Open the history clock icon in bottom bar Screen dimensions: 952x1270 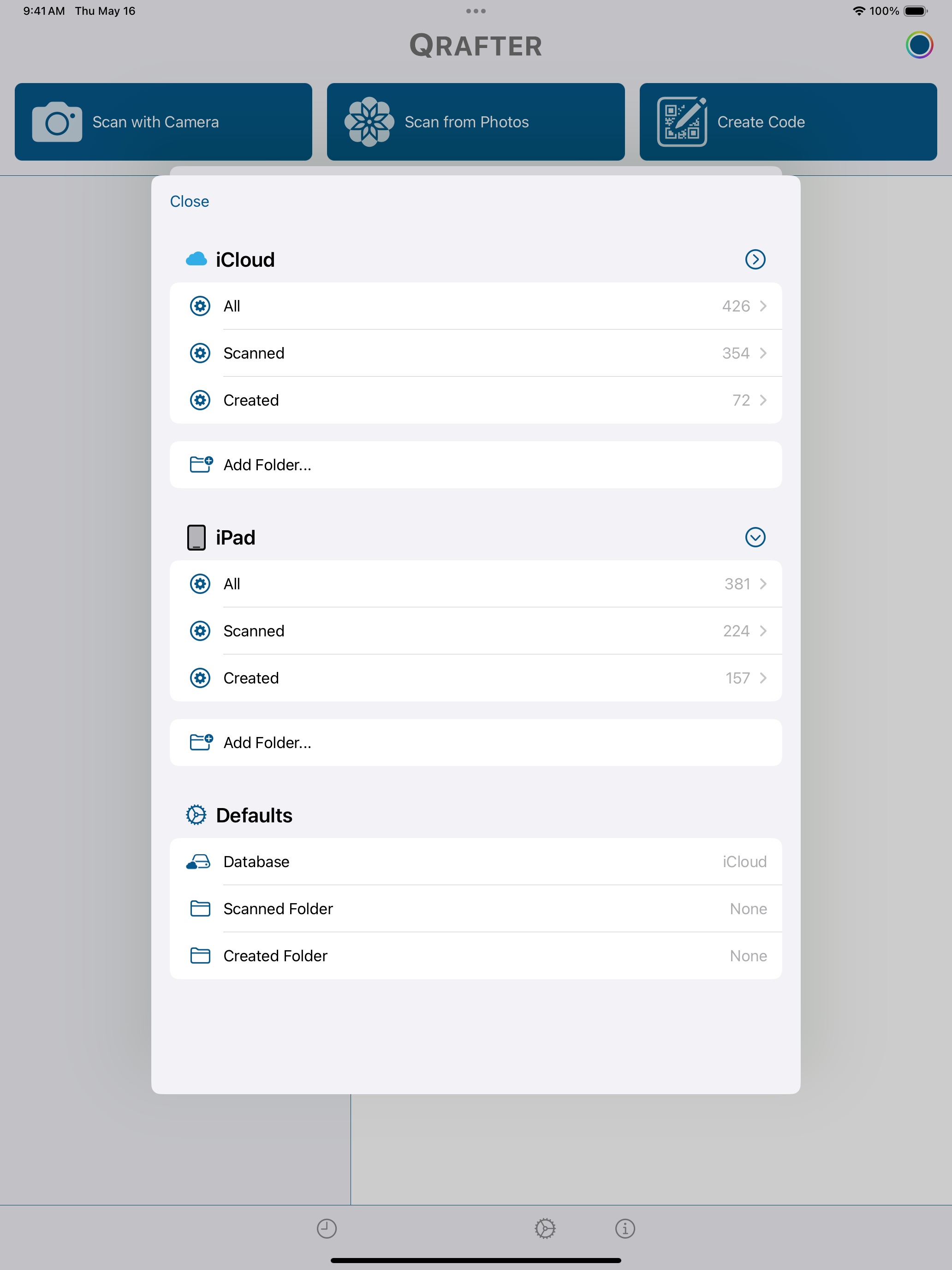[x=327, y=1228]
